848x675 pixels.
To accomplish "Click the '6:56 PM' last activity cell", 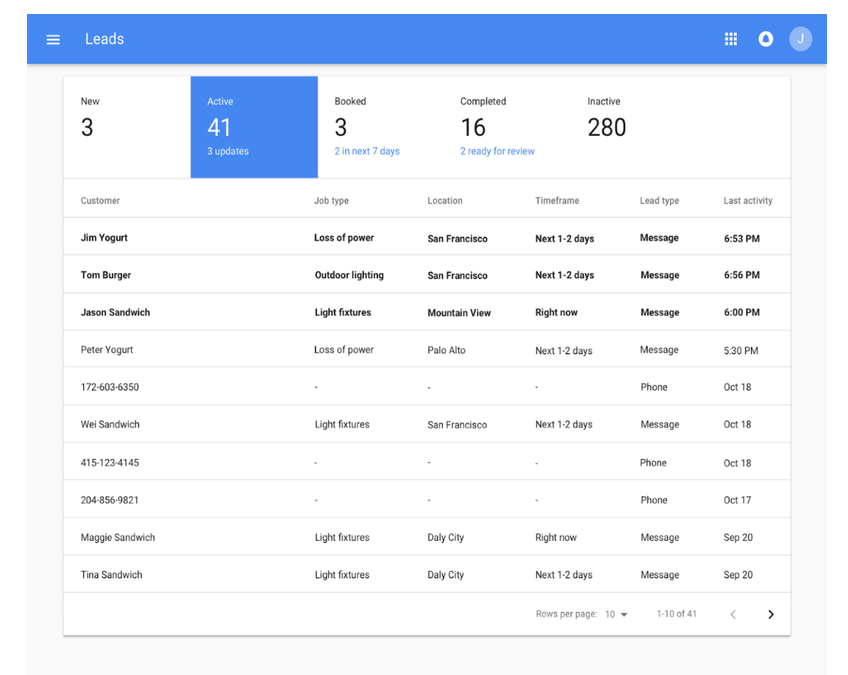I will [741, 275].
